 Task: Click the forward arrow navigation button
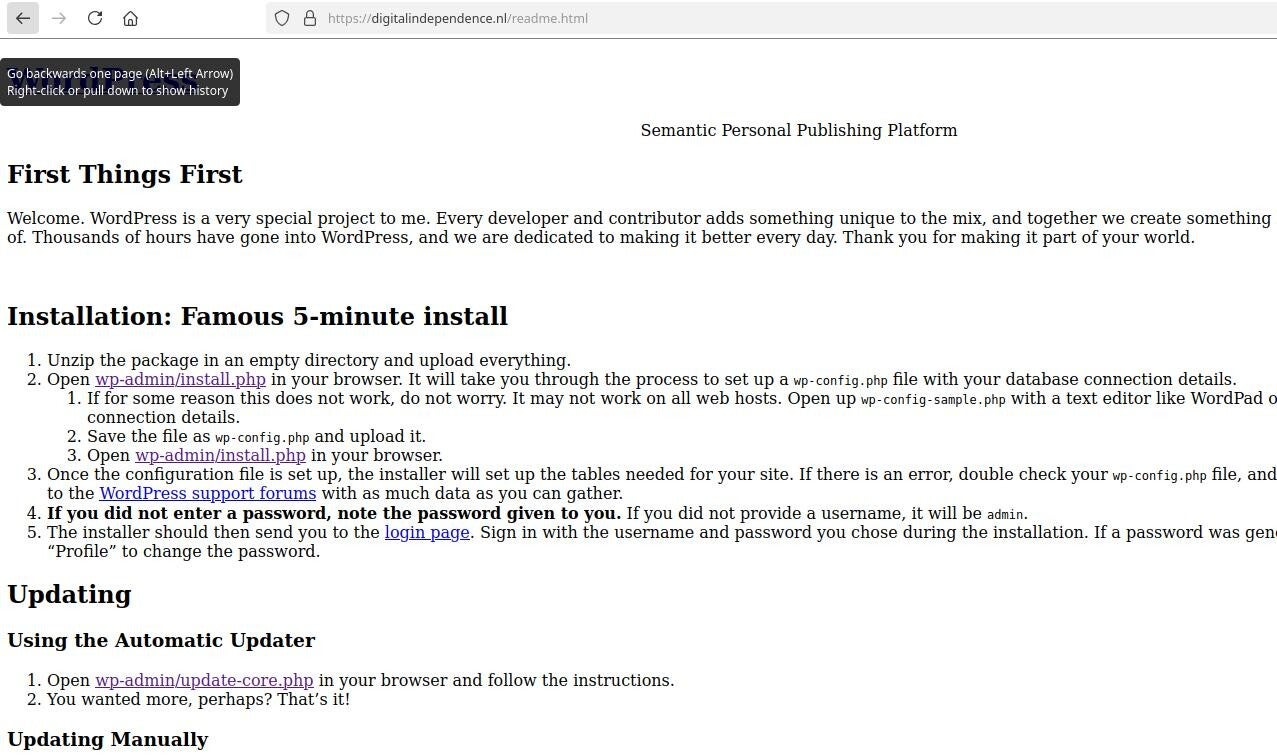click(59, 18)
